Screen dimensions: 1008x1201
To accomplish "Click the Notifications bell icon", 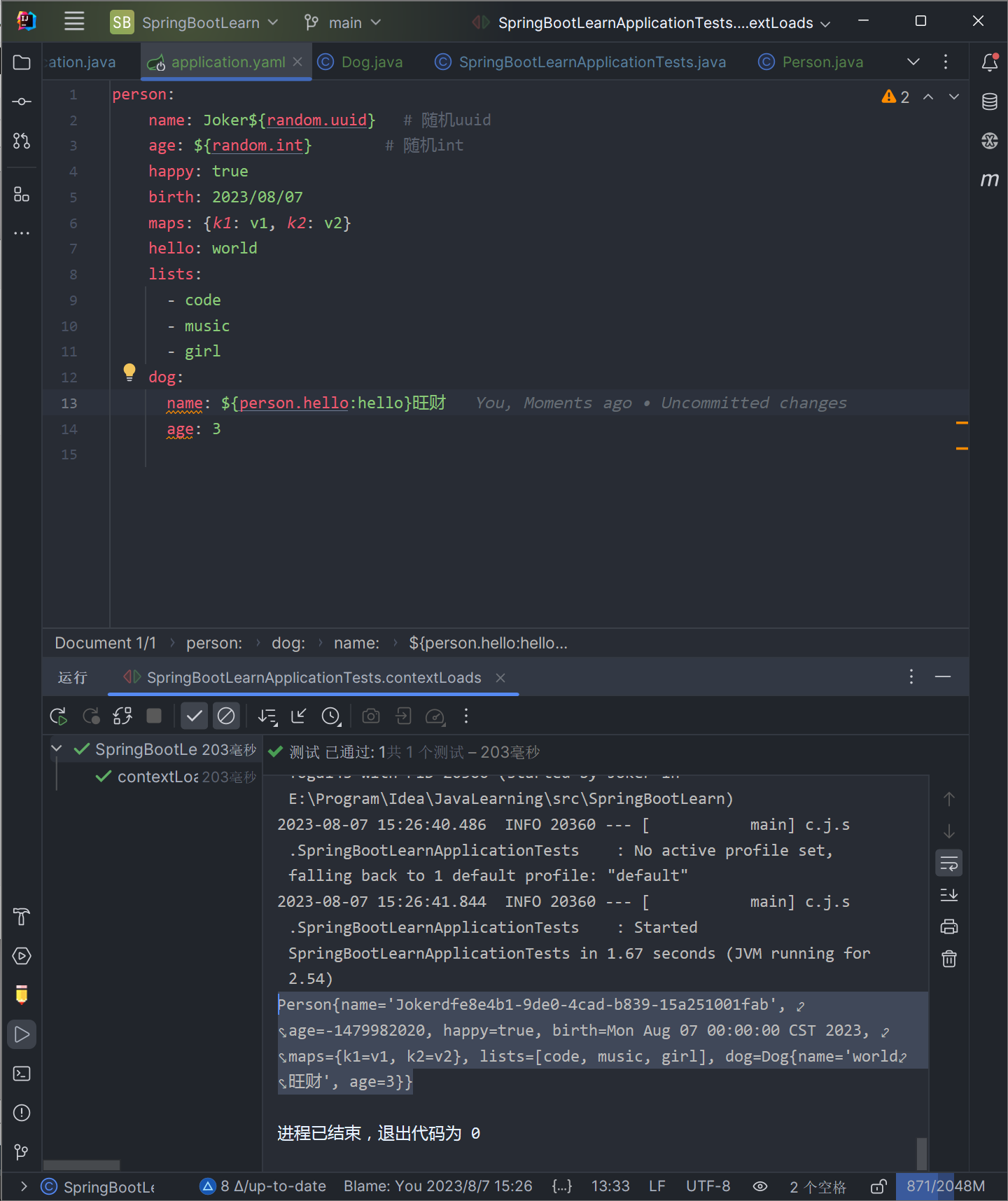I will tap(989, 62).
